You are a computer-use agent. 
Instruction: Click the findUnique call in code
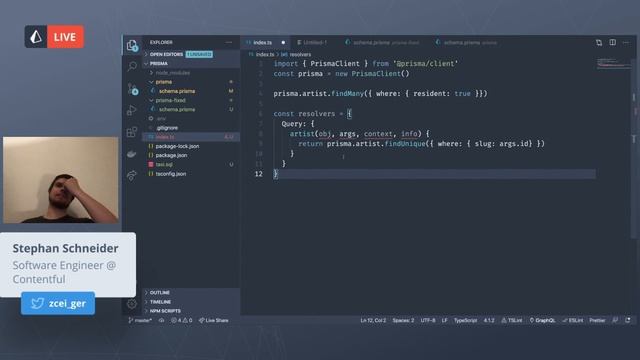(x=404, y=144)
